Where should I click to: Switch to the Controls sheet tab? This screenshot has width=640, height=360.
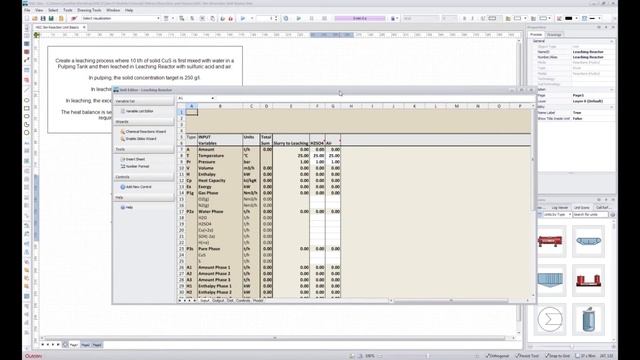243,300
